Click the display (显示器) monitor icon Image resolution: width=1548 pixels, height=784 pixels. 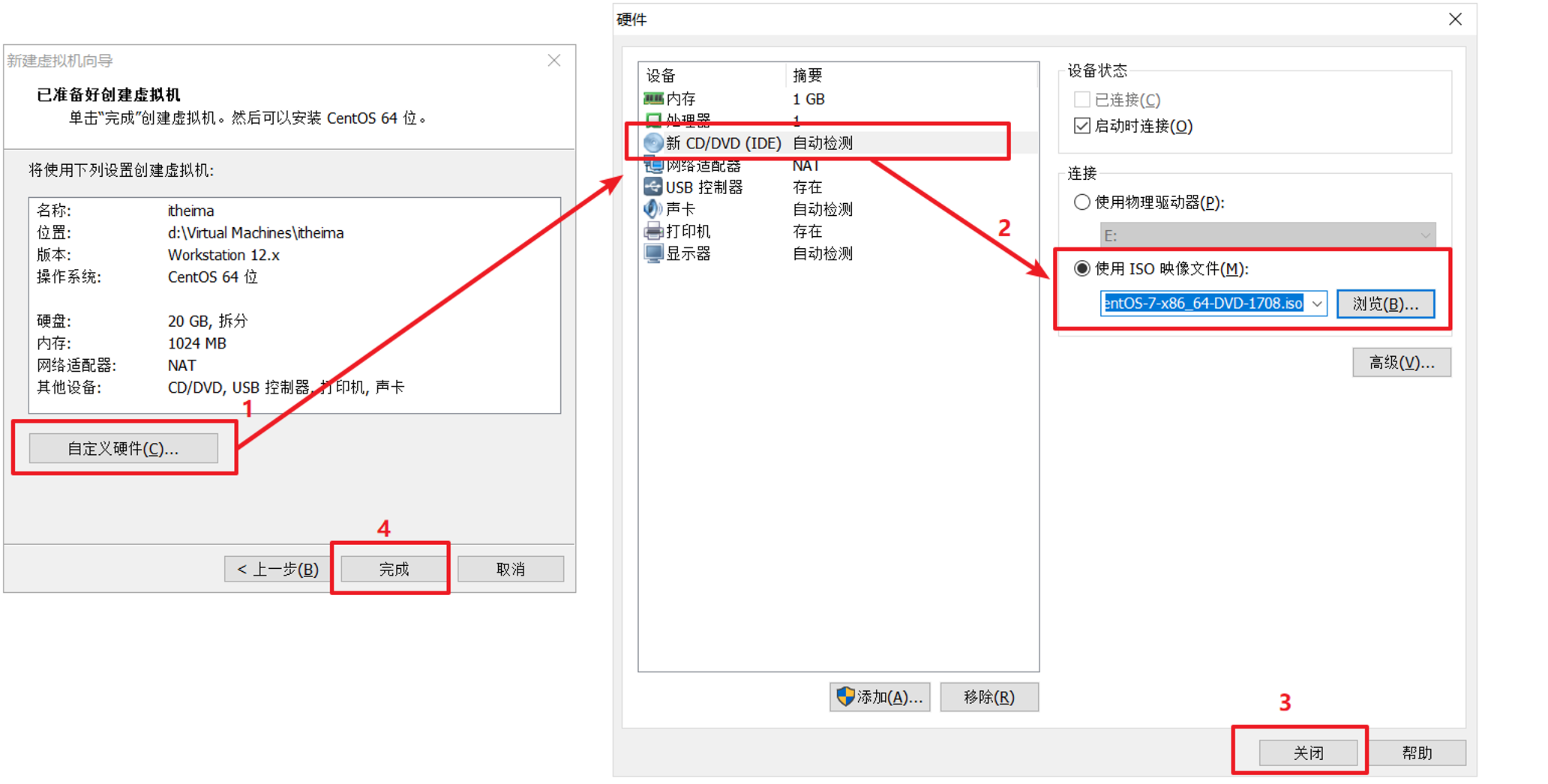653,253
